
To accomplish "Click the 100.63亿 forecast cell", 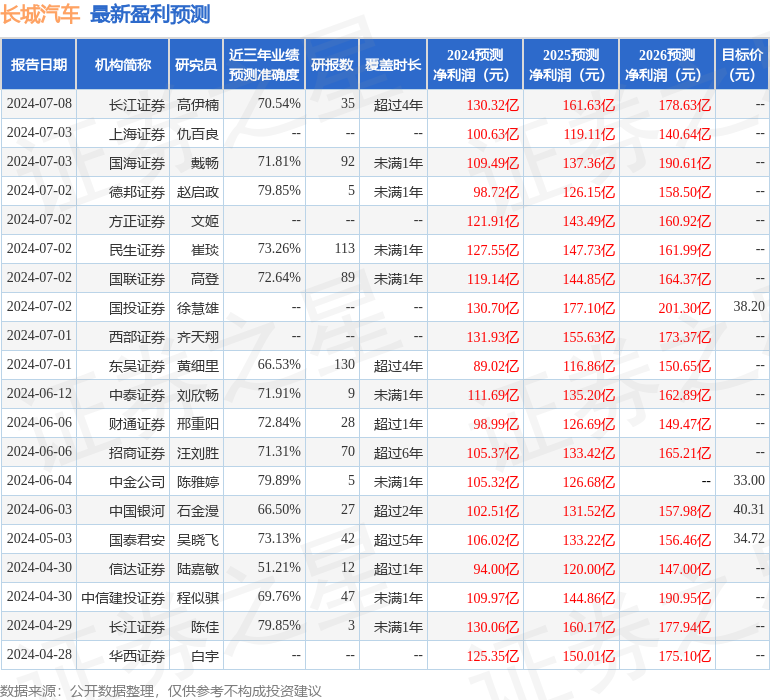I will coord(493,134).
